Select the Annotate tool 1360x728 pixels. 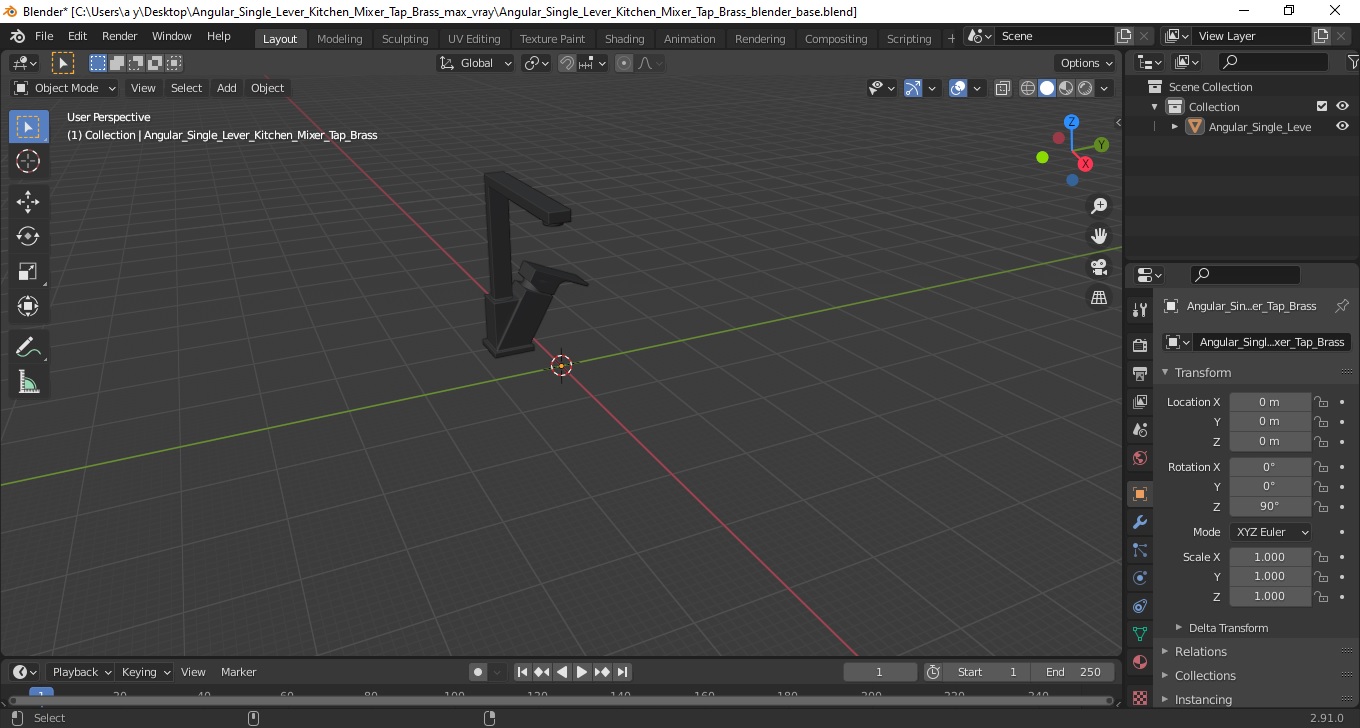(x=28, y=347)
